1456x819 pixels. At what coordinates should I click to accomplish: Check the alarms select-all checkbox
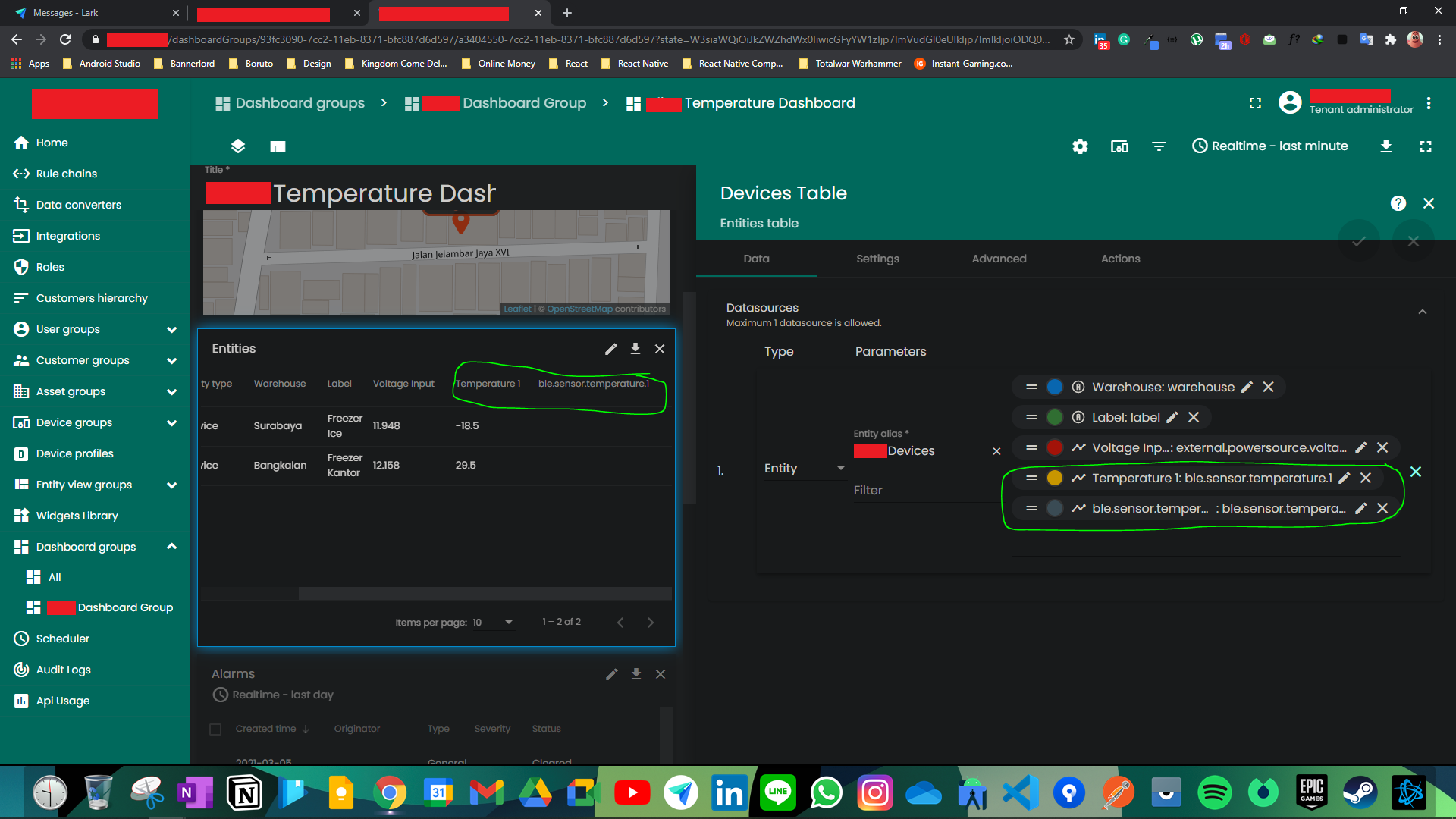[x=215, y=729]
